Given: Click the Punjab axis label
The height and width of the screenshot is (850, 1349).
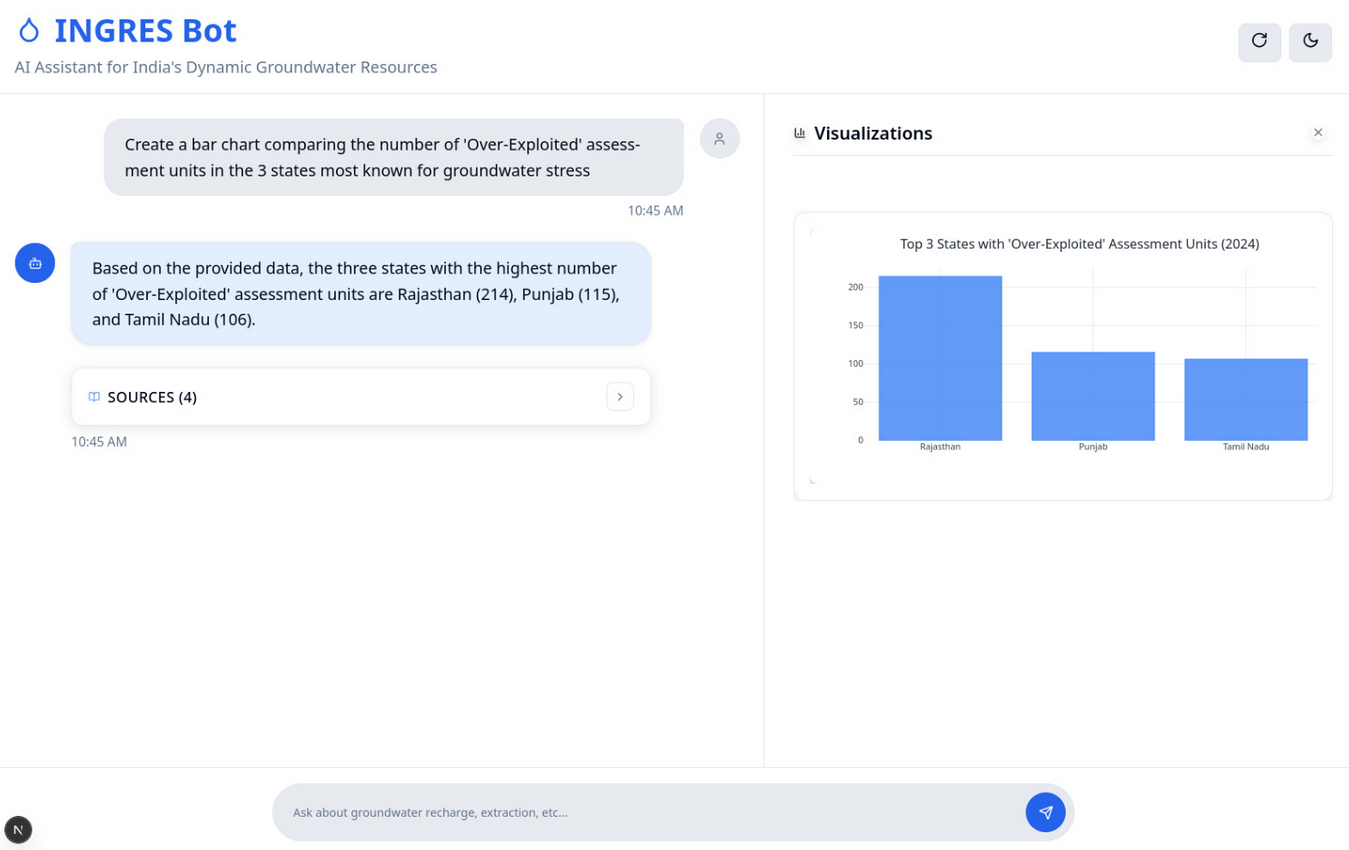Looking at the screenshot, I should click(1093, 447).
